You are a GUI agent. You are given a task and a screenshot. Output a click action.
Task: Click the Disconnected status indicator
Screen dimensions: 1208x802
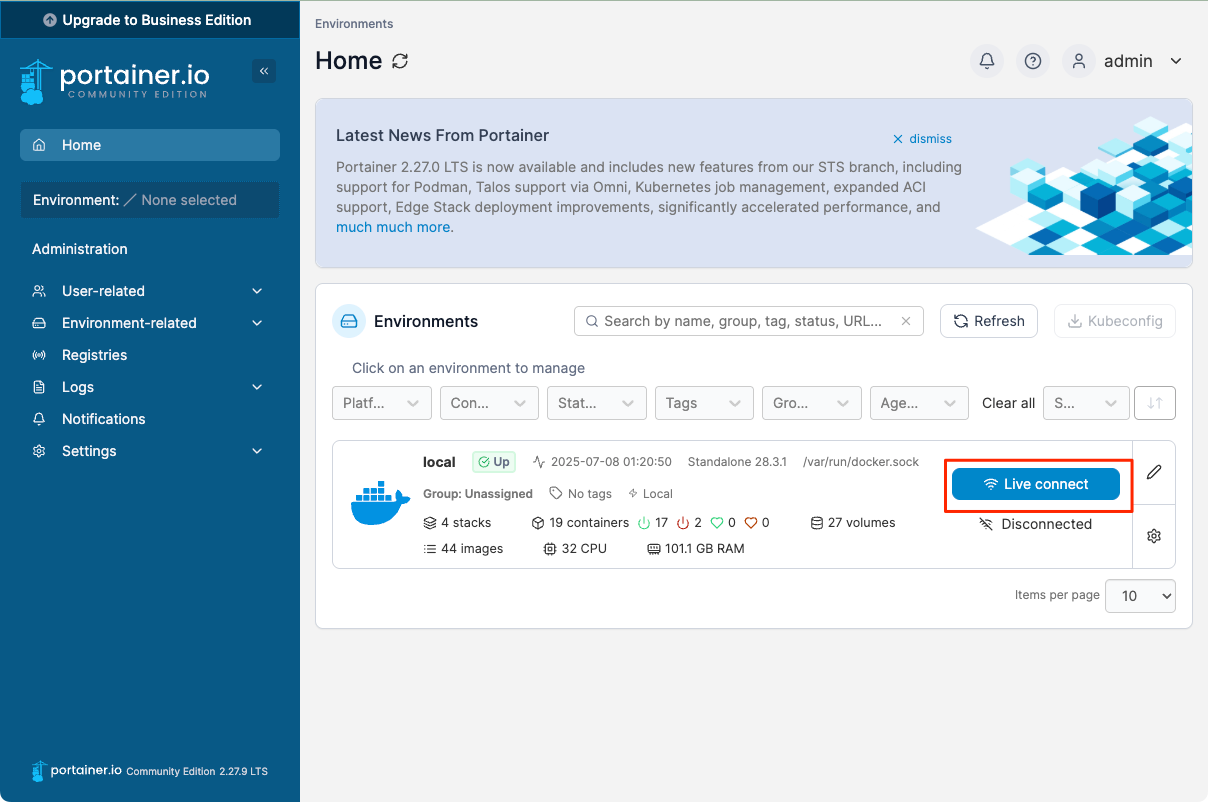pyautogui.click(x=1035, y=524)
